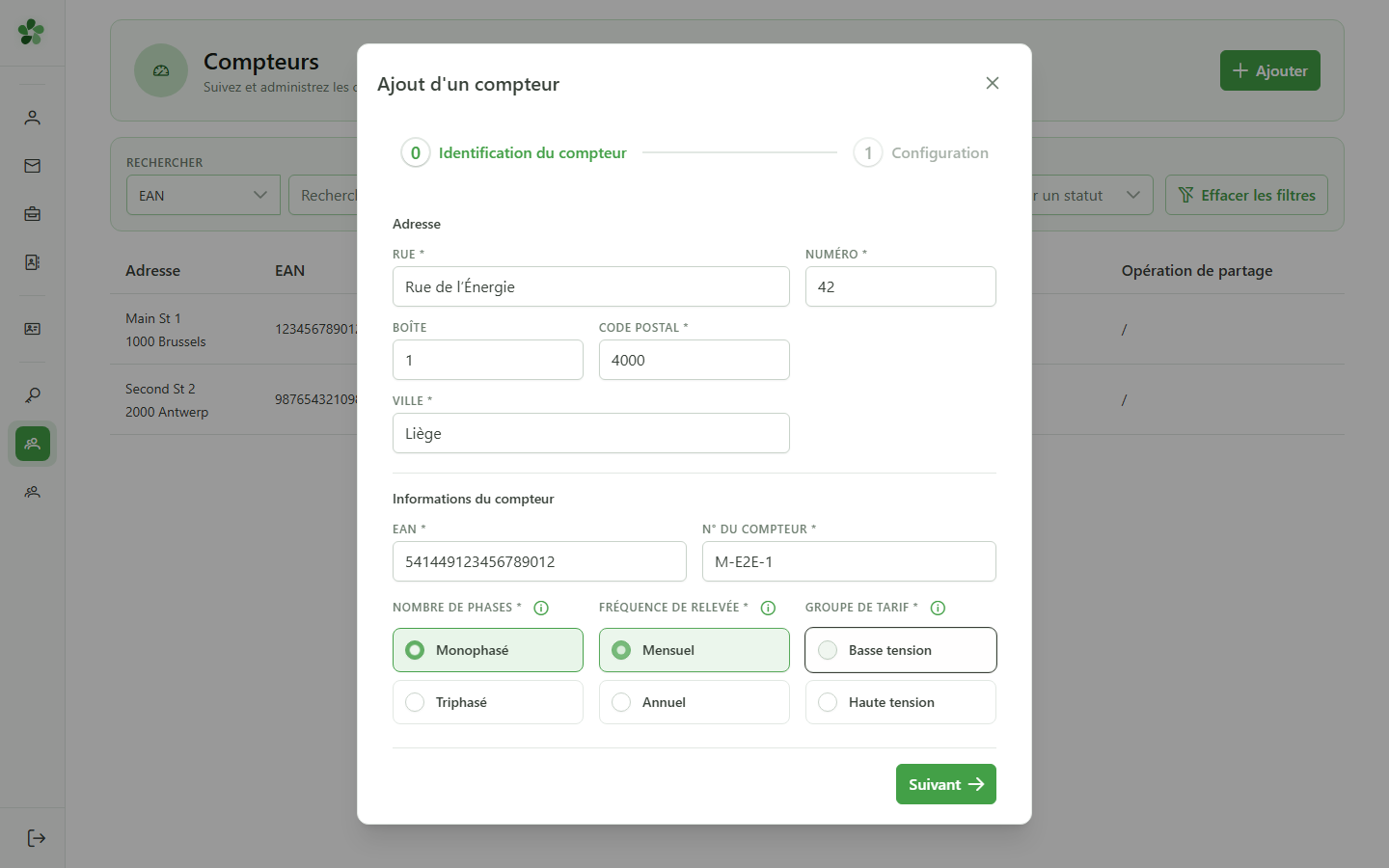Click the 1000 Brussels text

pos(166,341)
